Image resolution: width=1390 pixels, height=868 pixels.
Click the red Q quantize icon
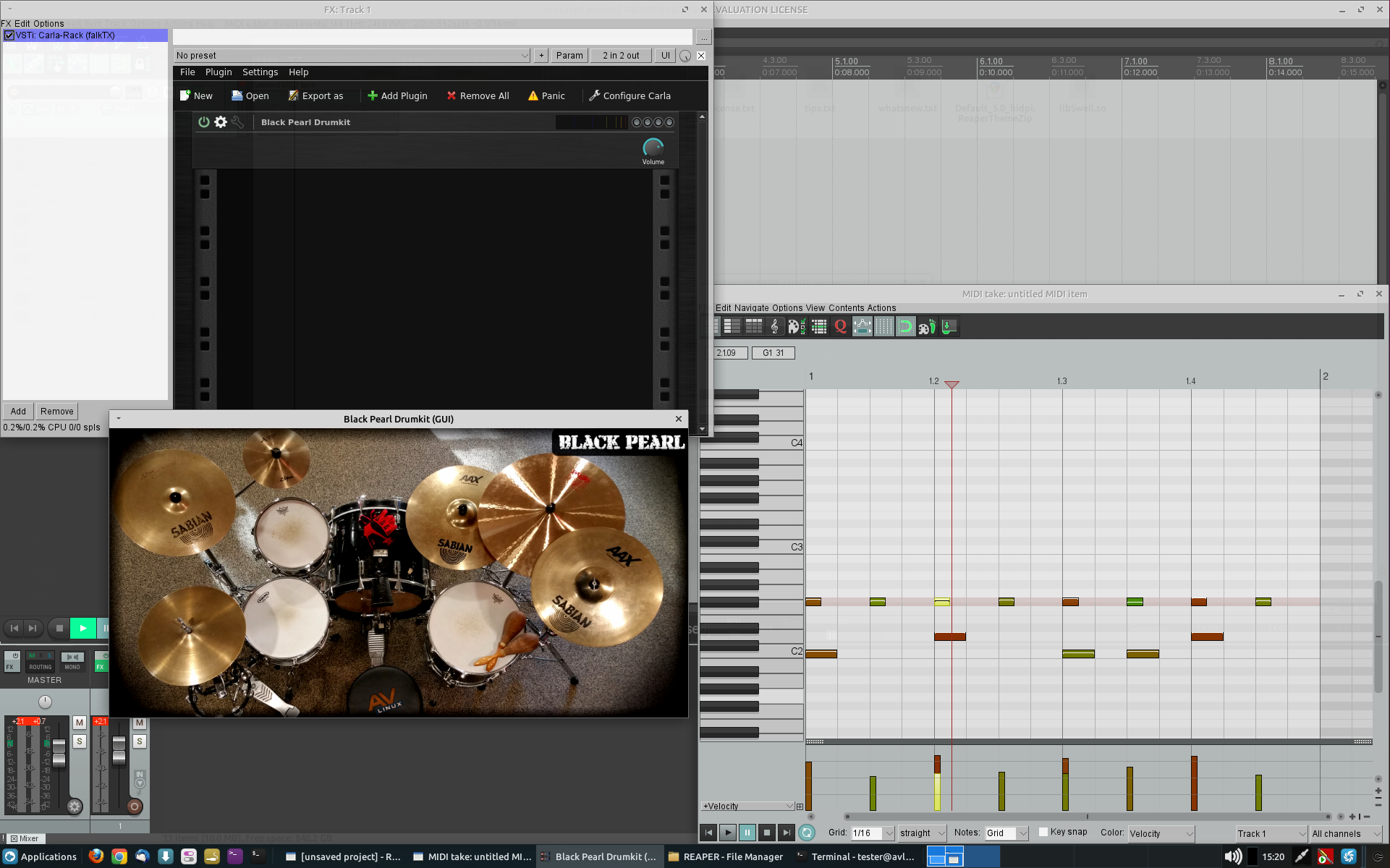[x=840, y=327]
